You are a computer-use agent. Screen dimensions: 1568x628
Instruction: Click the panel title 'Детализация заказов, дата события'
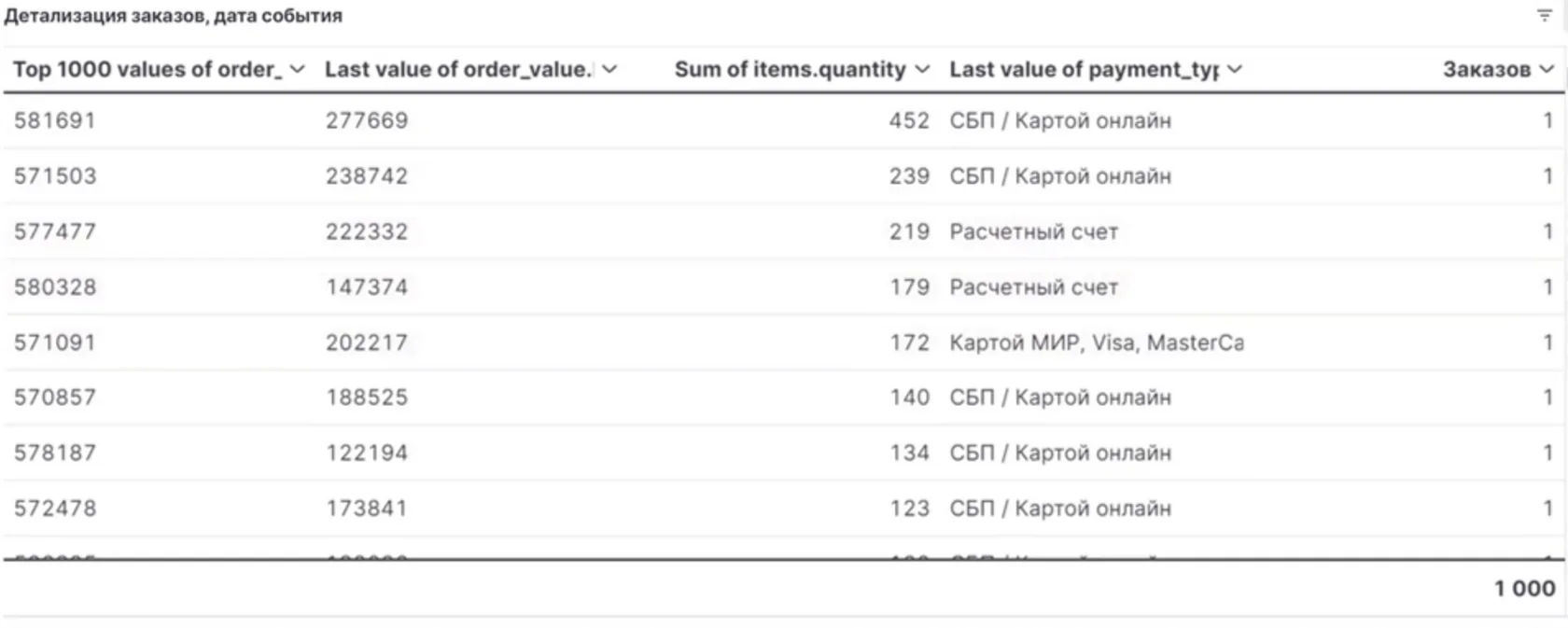tap(174, 17)
